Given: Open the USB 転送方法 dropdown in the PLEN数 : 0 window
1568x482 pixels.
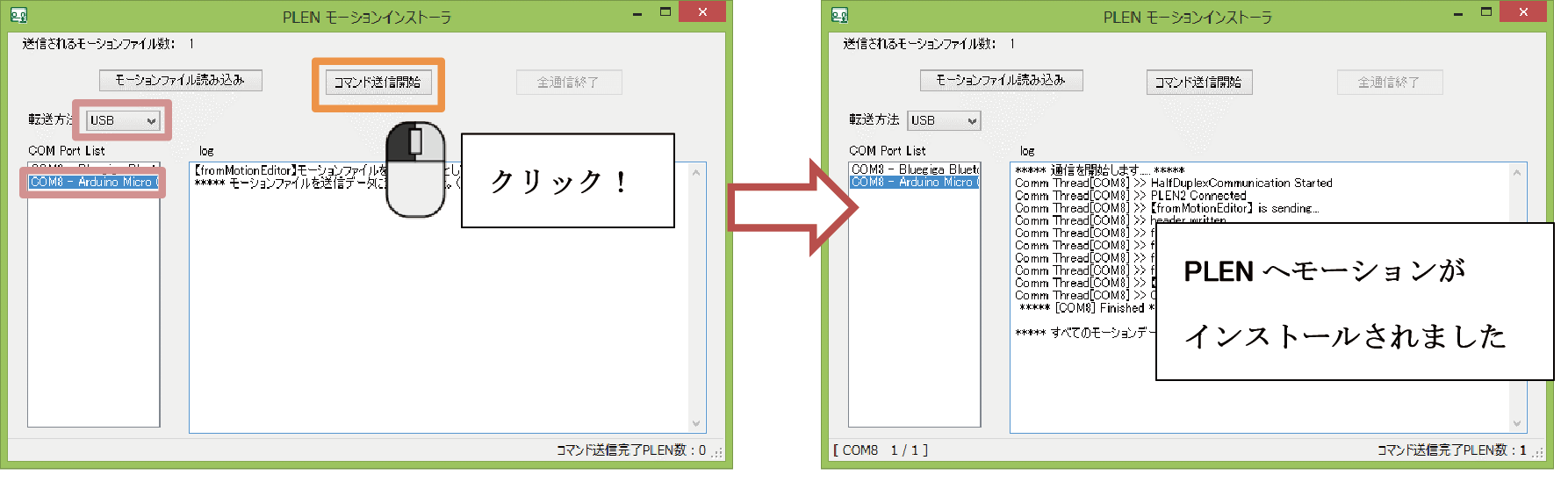Looking at the screenshot, I should pos(123,120).
